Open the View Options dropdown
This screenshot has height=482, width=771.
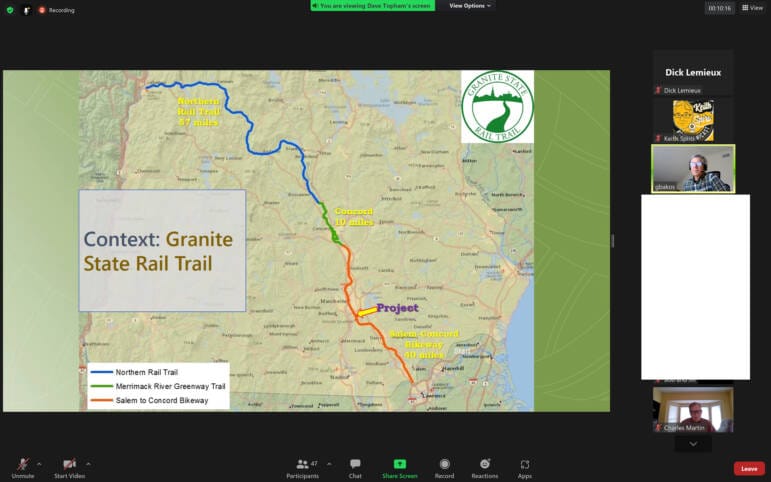click(469, 6)
